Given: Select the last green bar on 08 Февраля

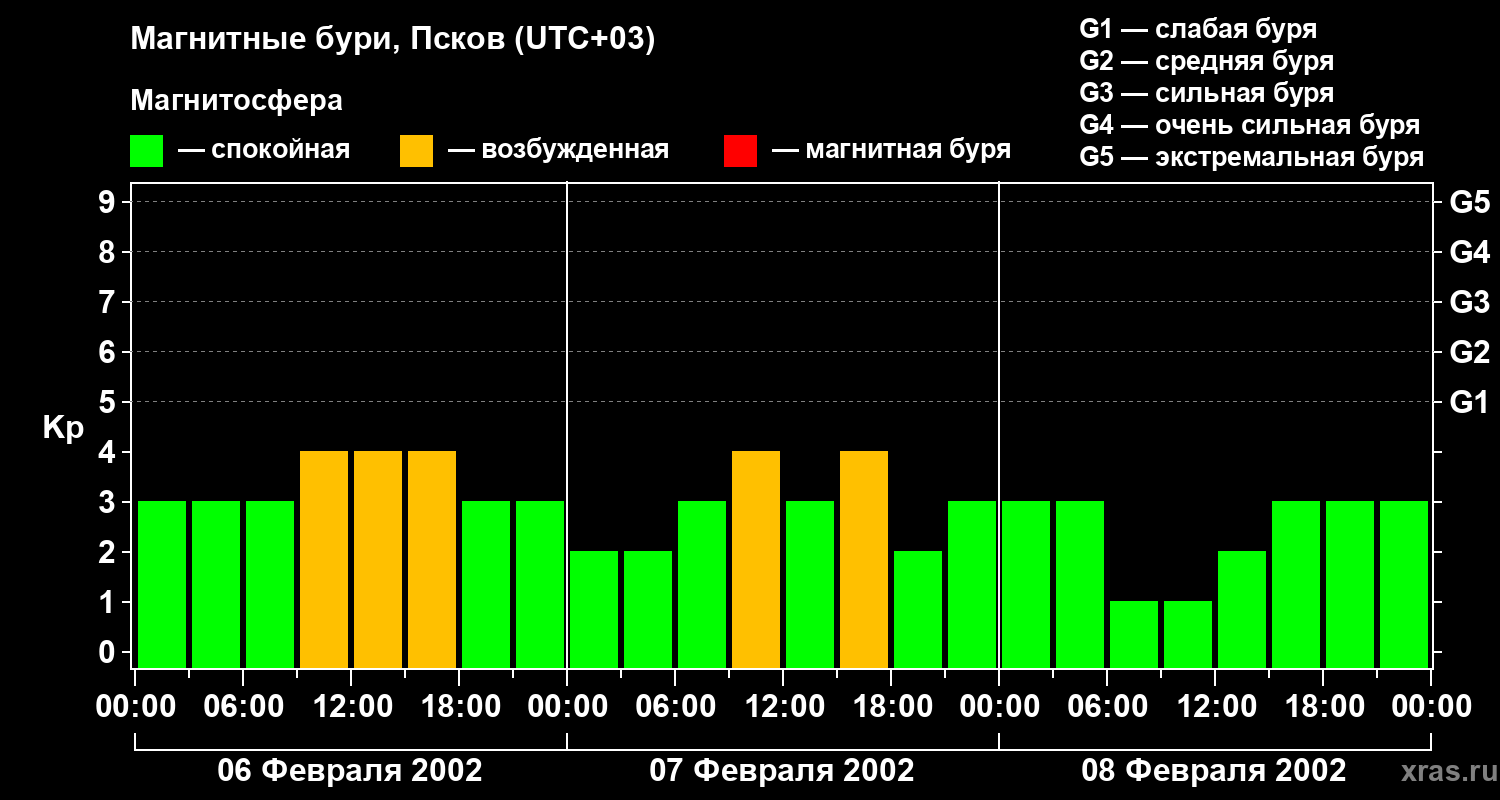Looking at the screenshot, I should point(1404,584).
